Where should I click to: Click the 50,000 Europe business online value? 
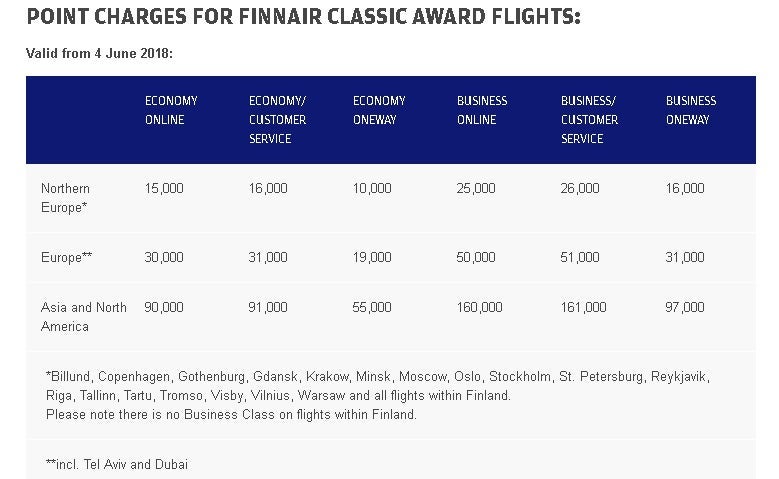476,257
